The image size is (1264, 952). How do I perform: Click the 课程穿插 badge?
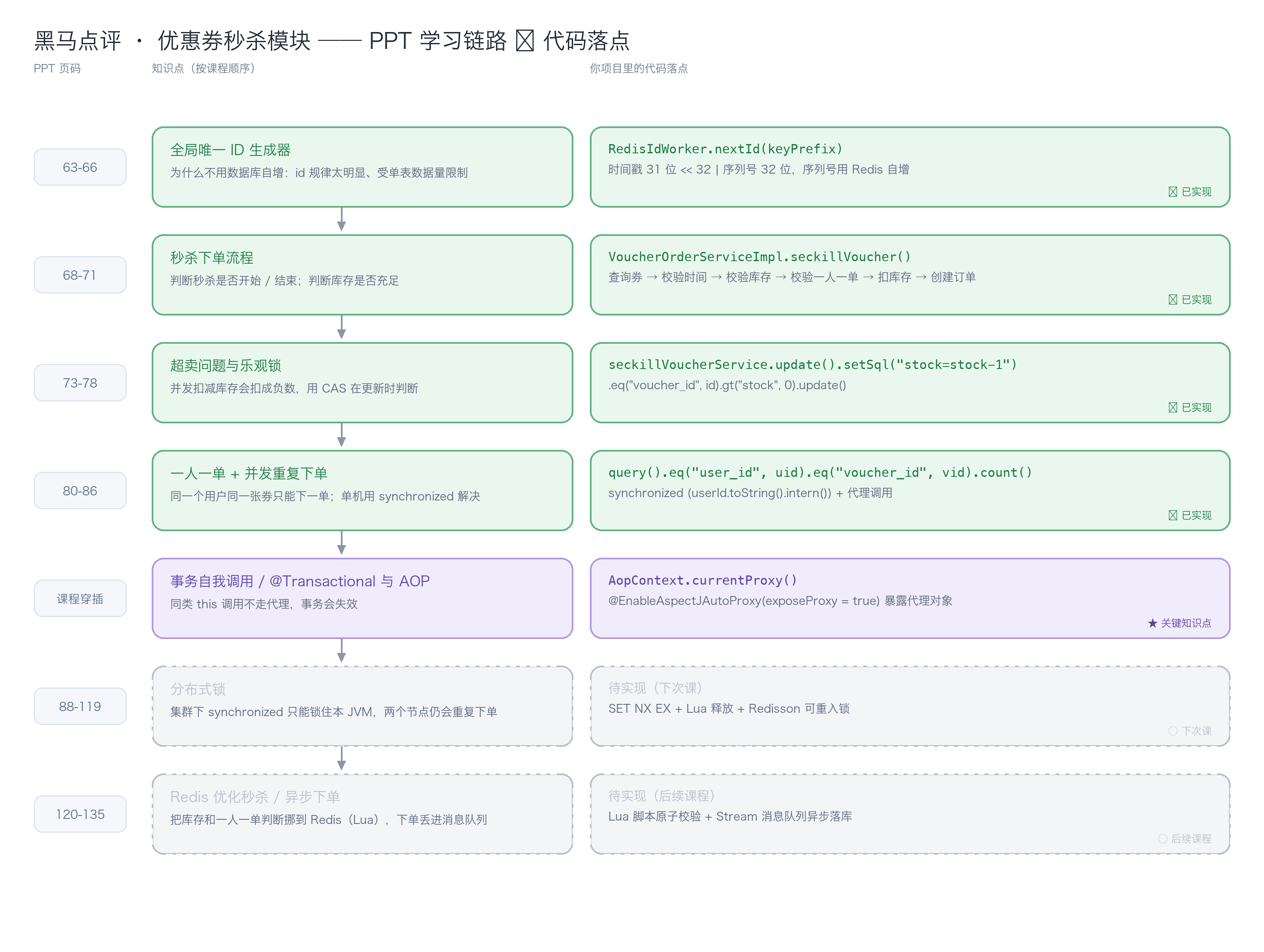coord(80,598)
